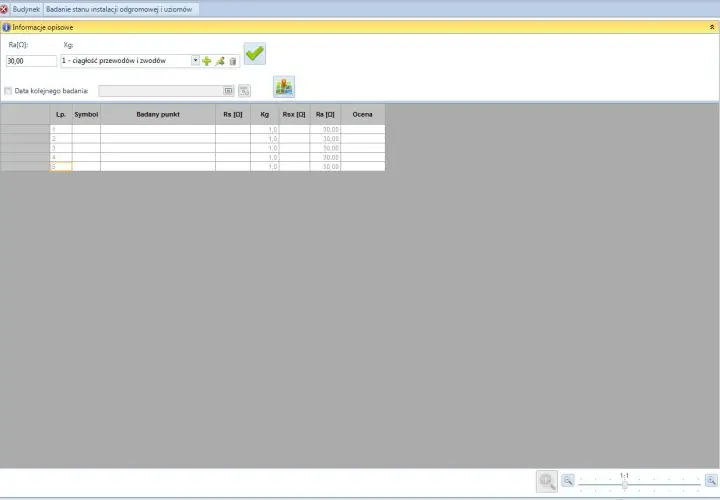Collapse the Informacje opisowe panel with chevron
The height and width of the screenshot is (500, 720).
712,27
